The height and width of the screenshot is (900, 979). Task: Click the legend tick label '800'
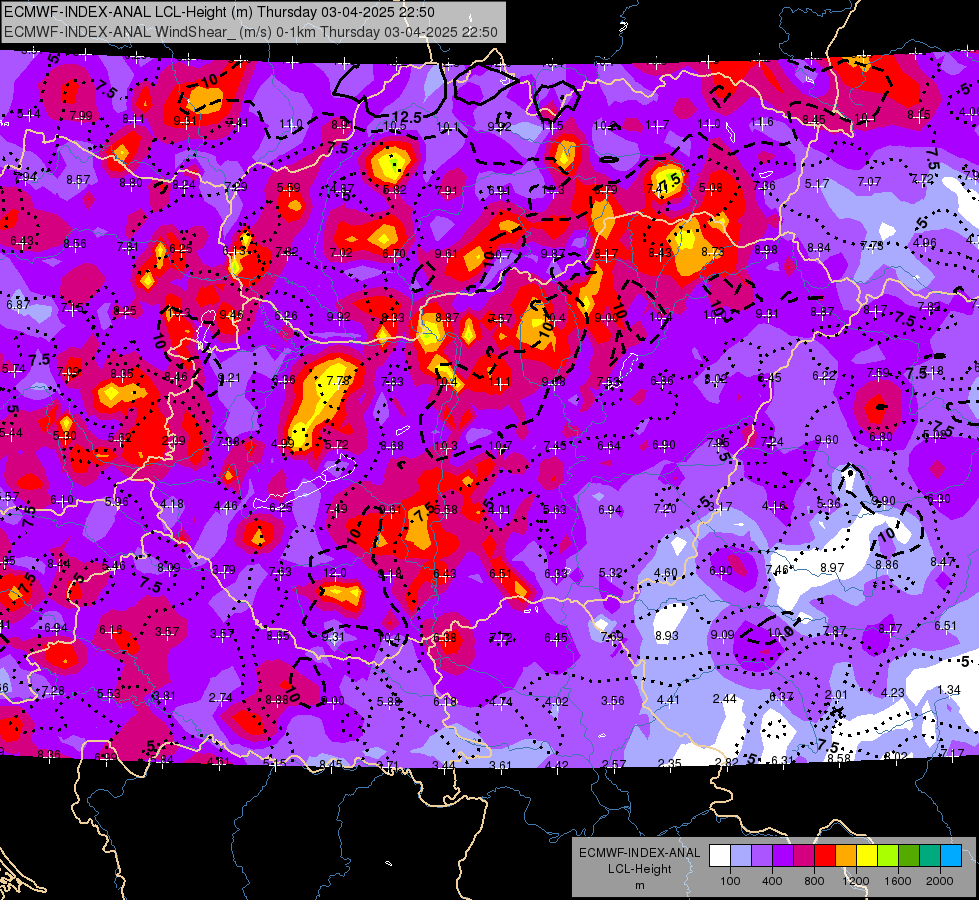[814, 881]
